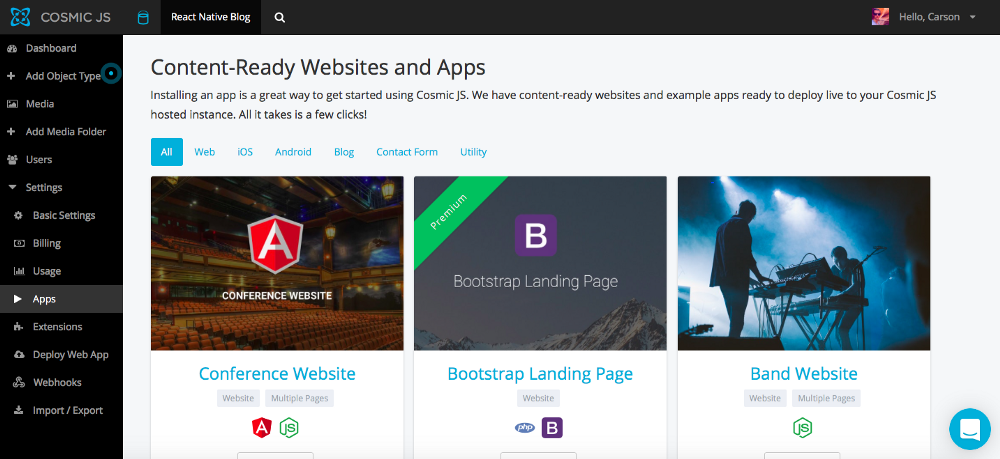Click Carson's profile avatar picture

(880, 17)
